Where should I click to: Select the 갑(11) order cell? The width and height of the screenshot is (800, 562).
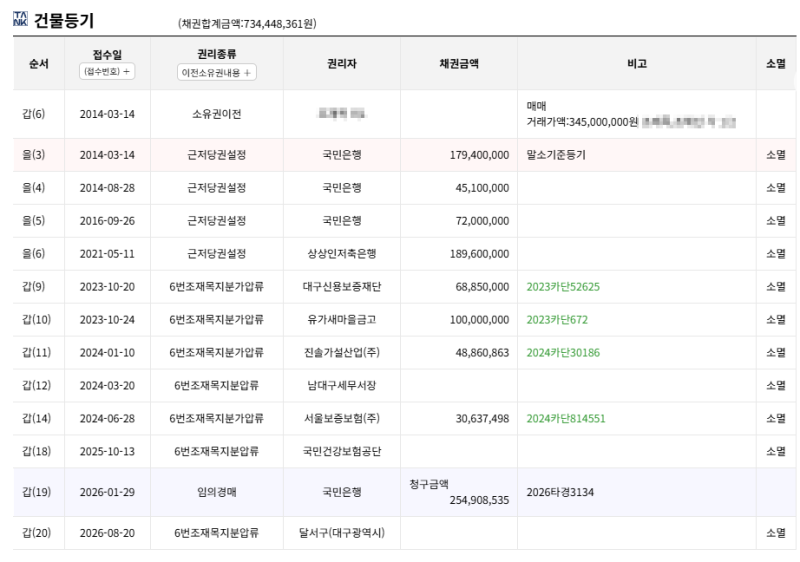pos(37,352)
